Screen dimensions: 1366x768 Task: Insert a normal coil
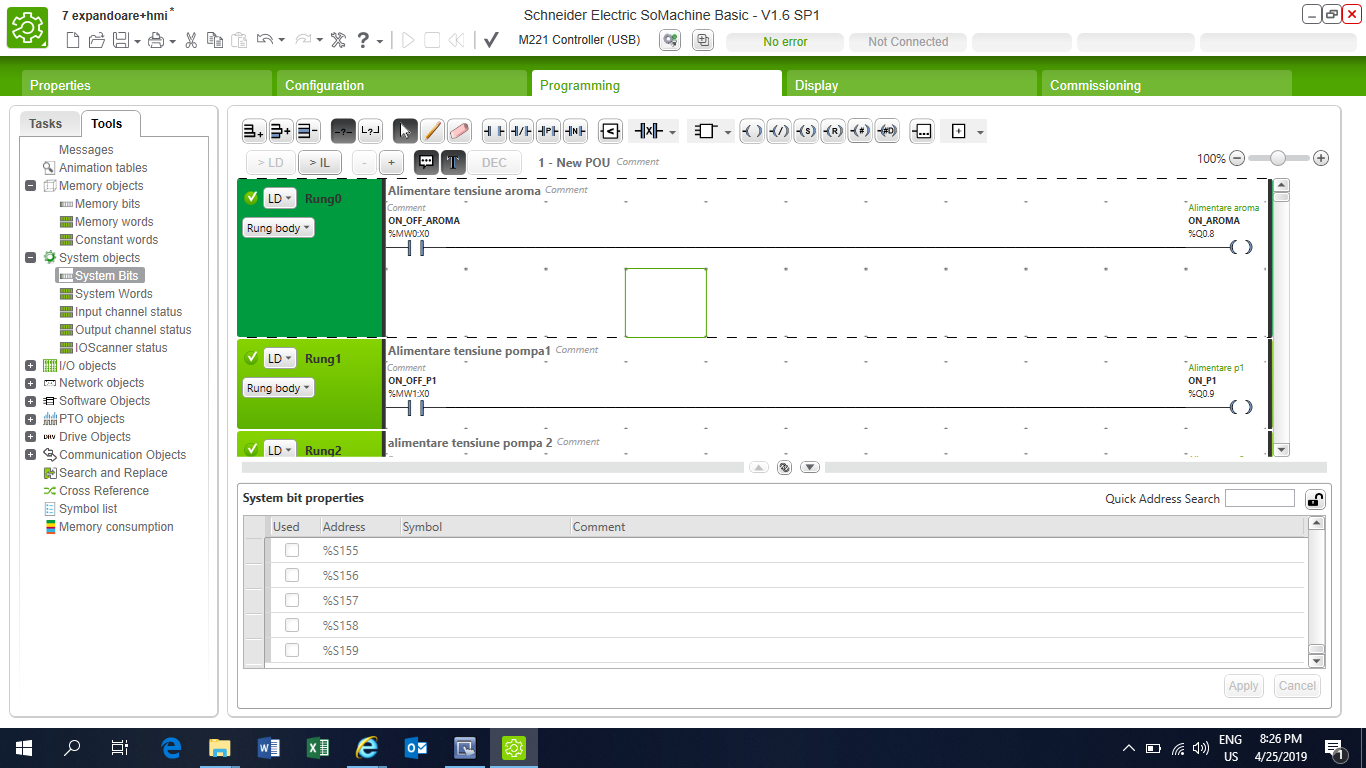752,131
